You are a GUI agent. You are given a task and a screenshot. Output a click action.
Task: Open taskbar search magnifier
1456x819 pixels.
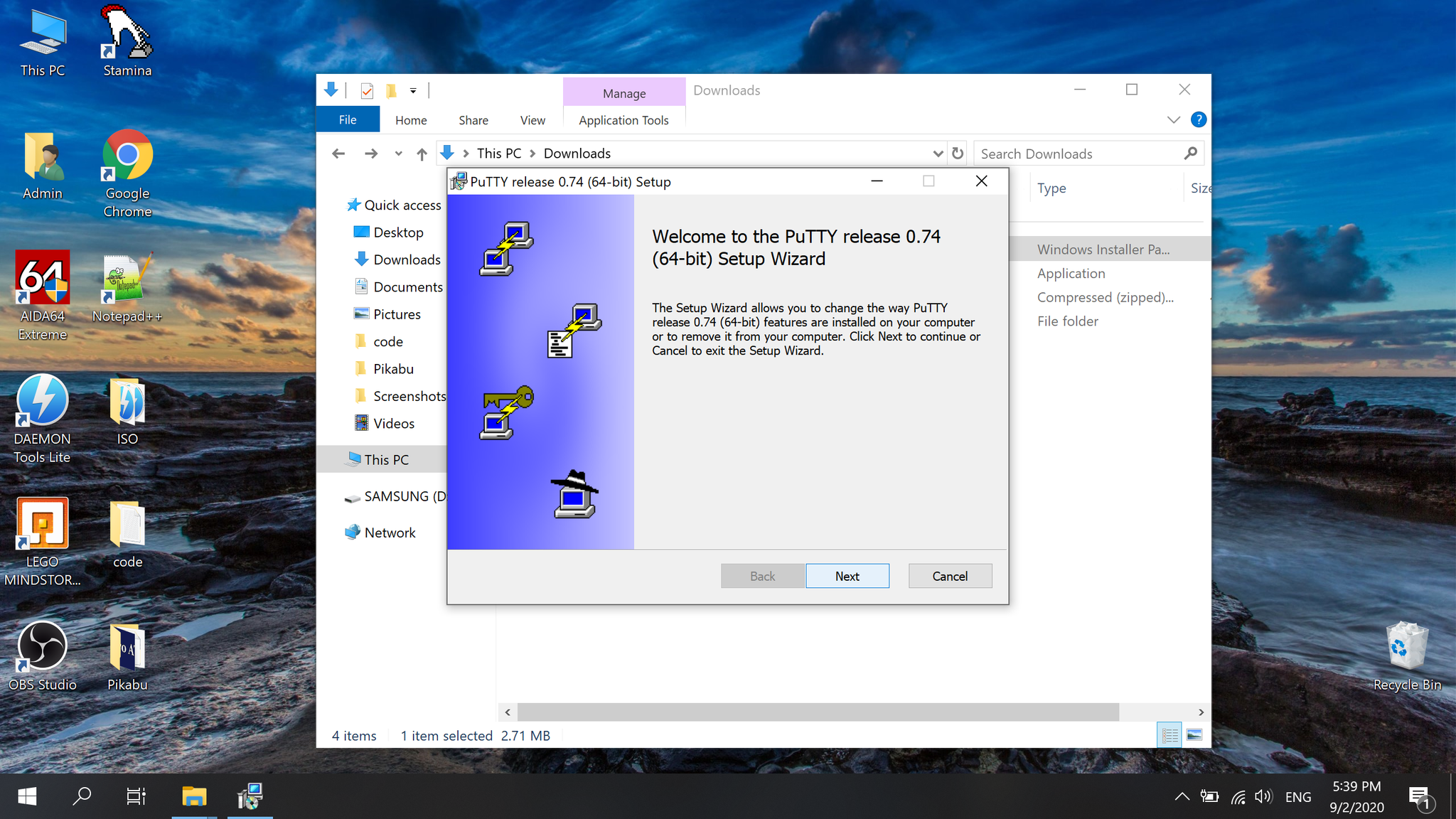pos(82,796)
